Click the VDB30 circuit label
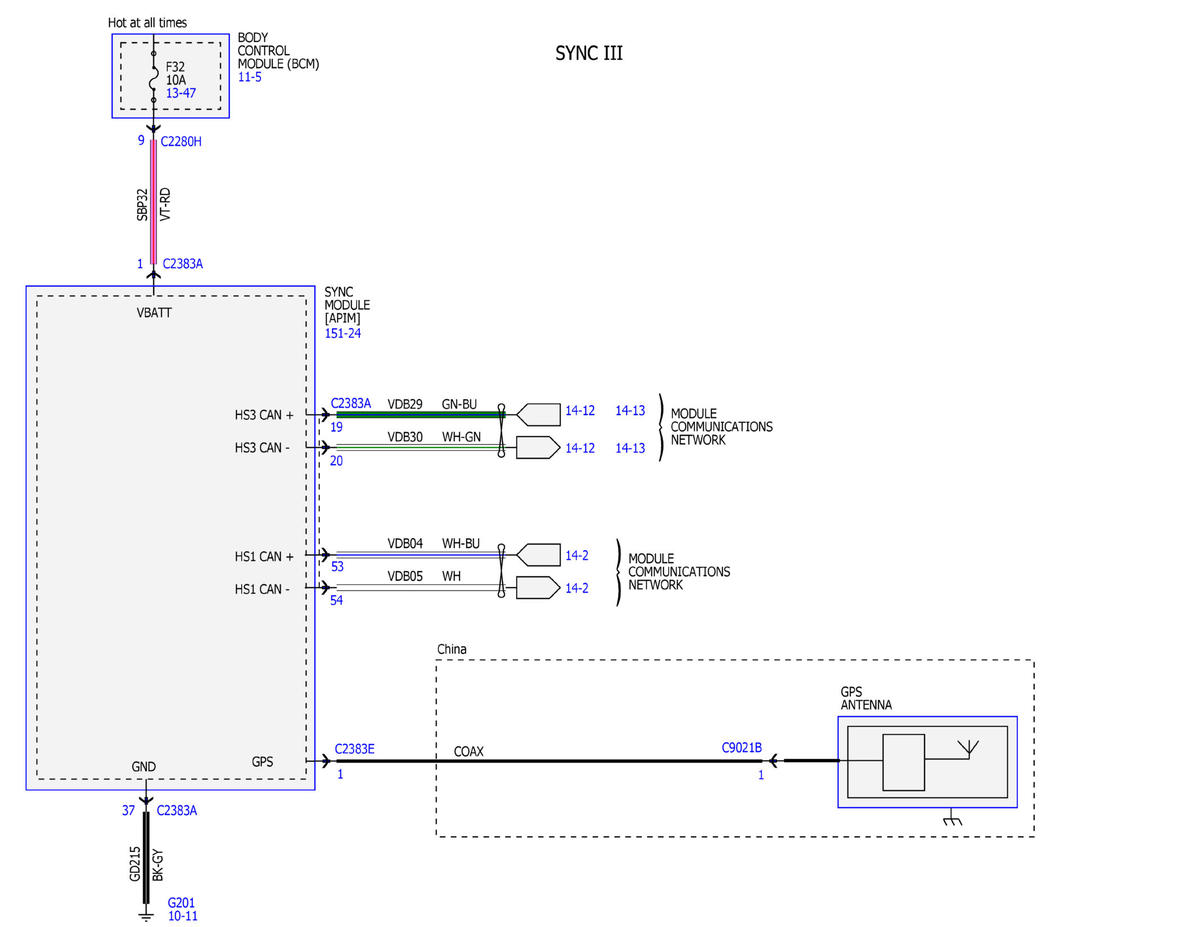The height and width of the screenshot is (927, 1200). click(405, 436)
